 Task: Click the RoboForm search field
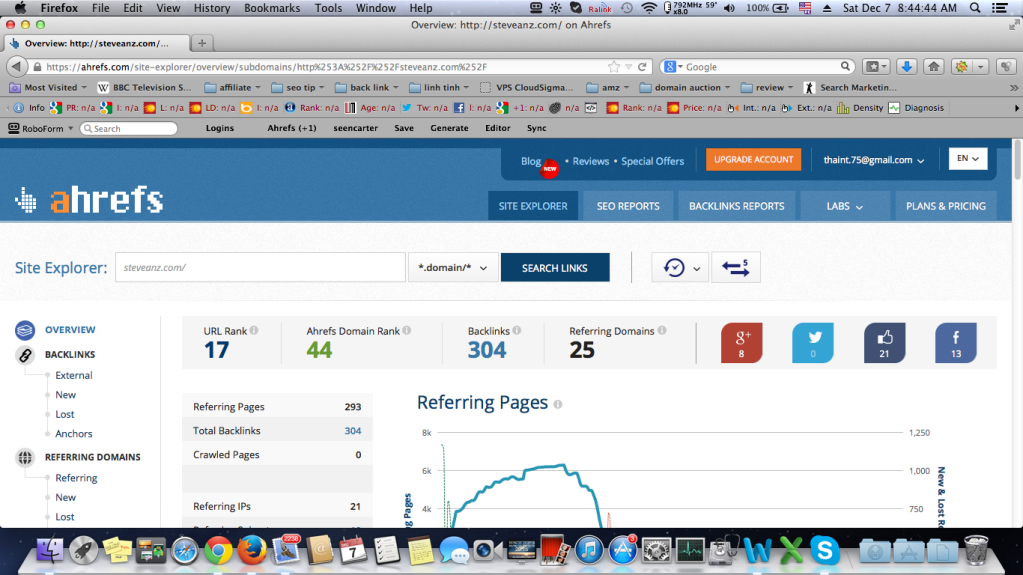point(129,129)
